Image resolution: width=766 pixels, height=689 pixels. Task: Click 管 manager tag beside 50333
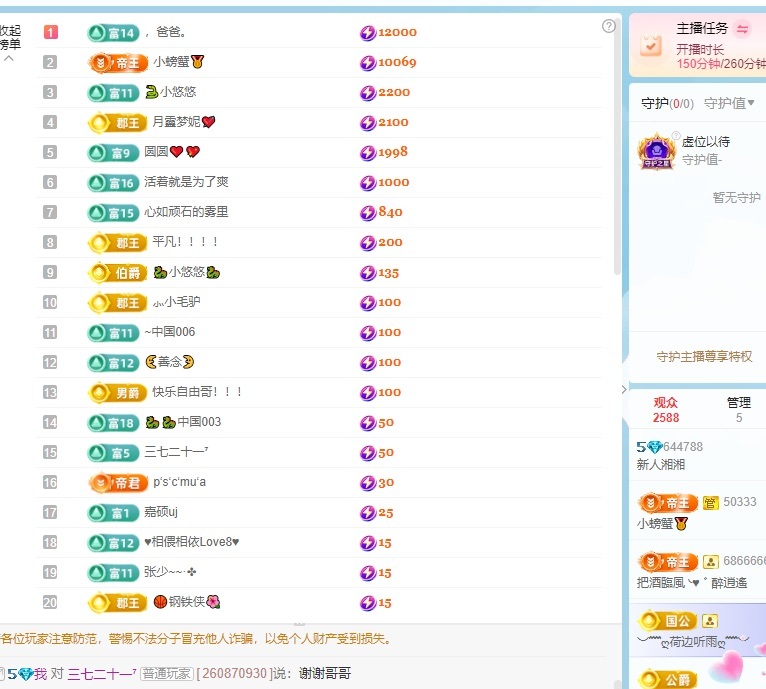pyautogui.click(x=710, y=503)
